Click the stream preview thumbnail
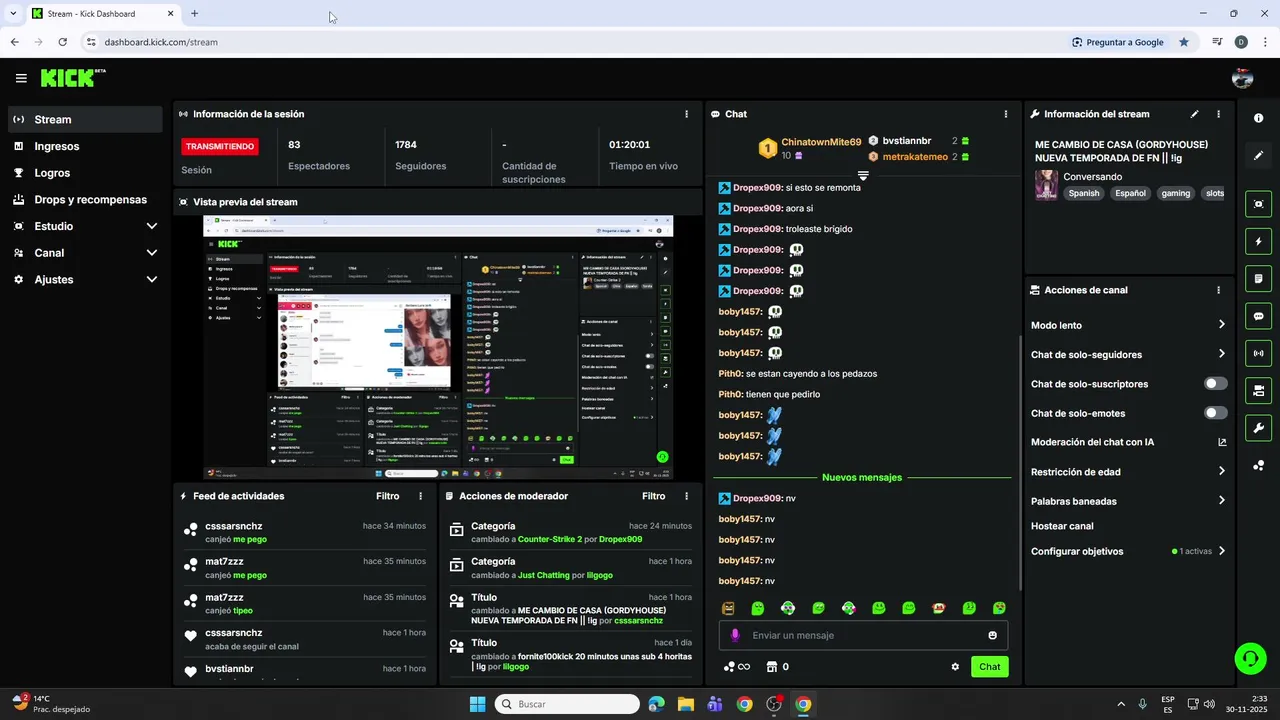 [x=438, y=347]
